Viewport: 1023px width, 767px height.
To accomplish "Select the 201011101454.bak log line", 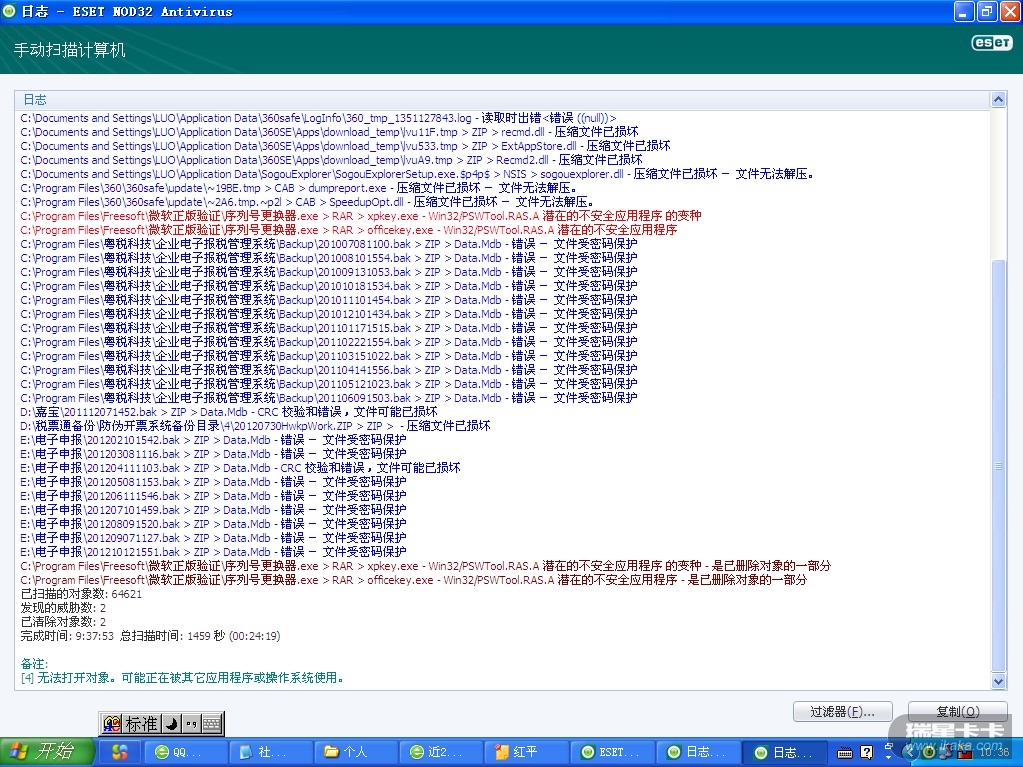I will [328, 300].
